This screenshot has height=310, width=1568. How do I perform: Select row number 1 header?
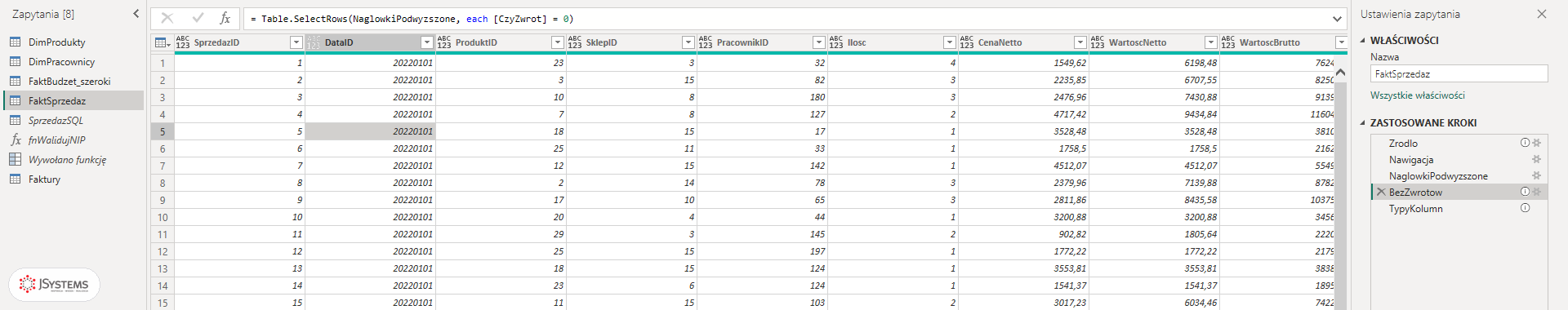[x=163, y=63]
